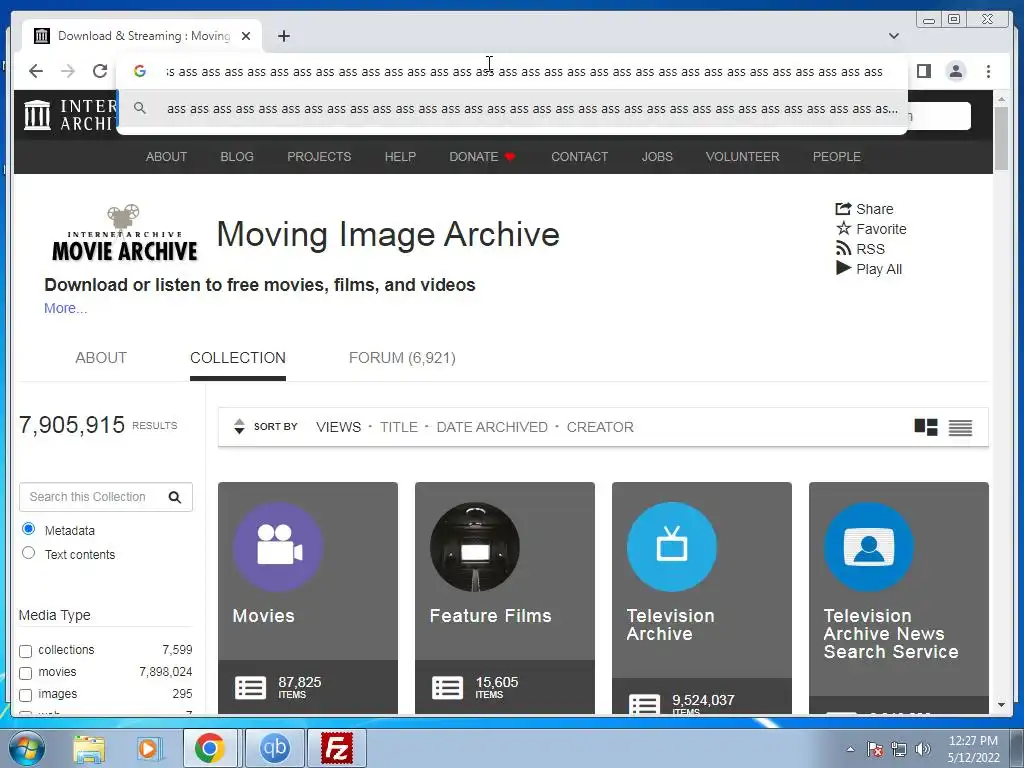This screenshot has height=768, width=1024.
Task: Expand the More... description link
Action: tap(65, 308)
